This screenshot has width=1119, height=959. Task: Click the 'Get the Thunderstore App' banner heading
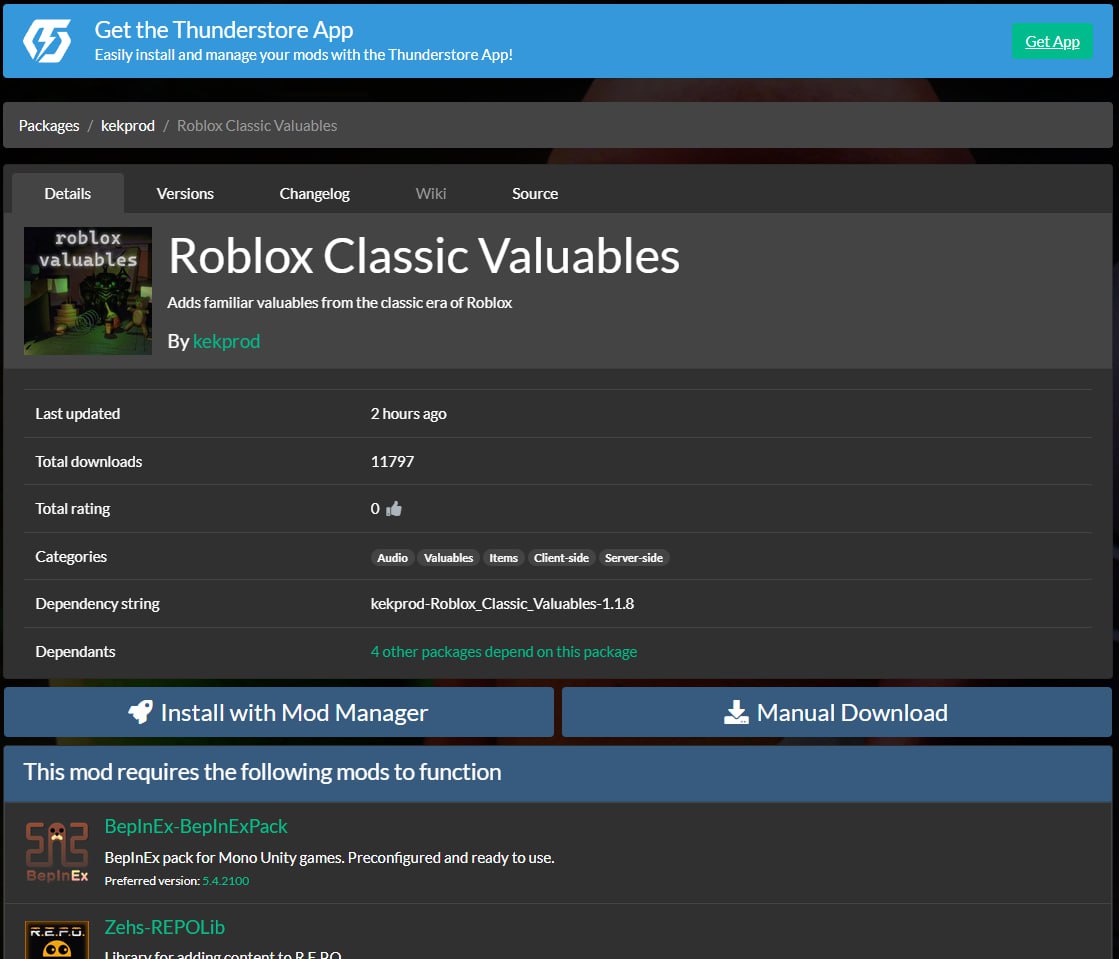(224, 29)
